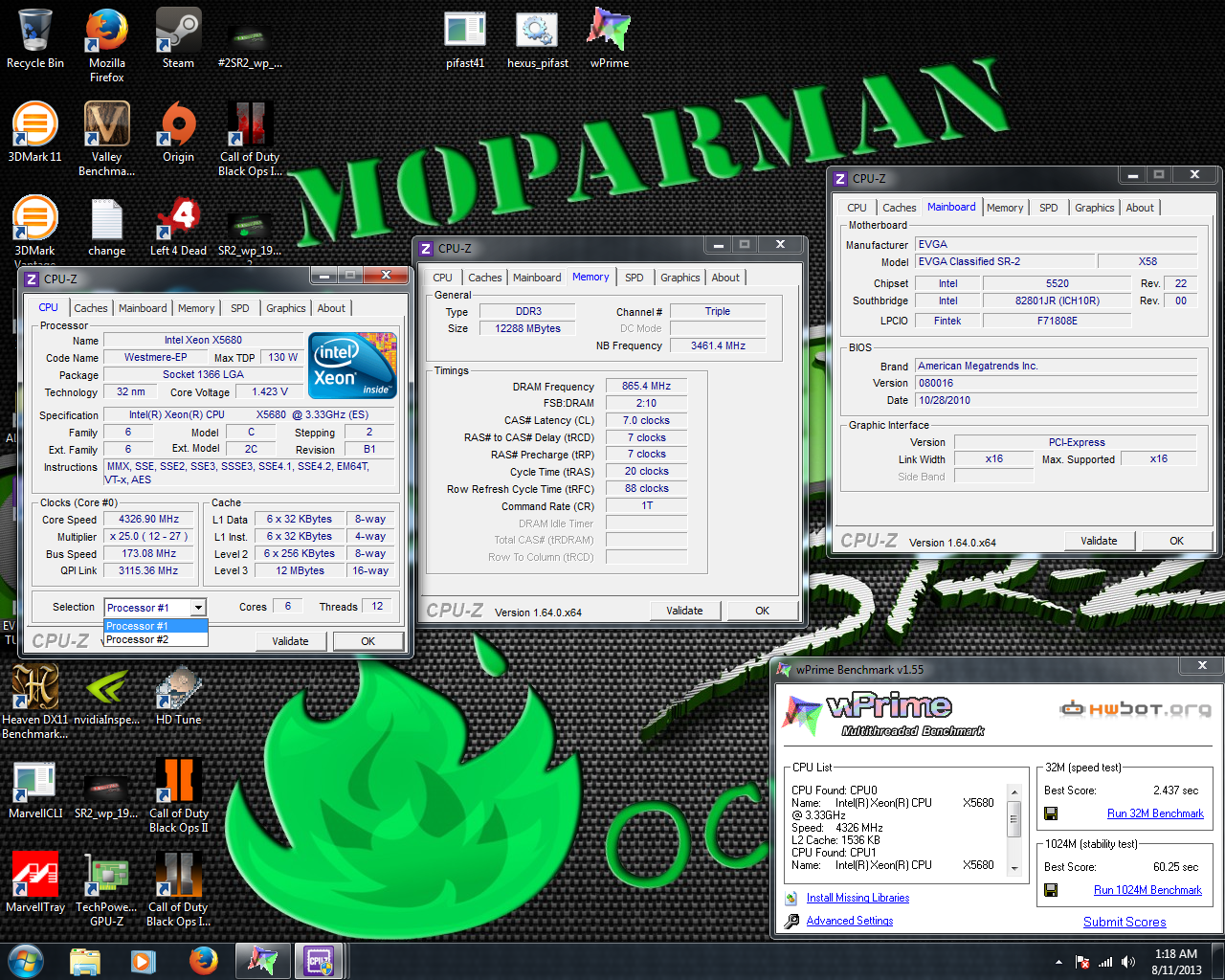This screenshot has height=980, width=1225.
Task: Open SPD tab in left CPU-Z window
Action: (x=240, y=308)
